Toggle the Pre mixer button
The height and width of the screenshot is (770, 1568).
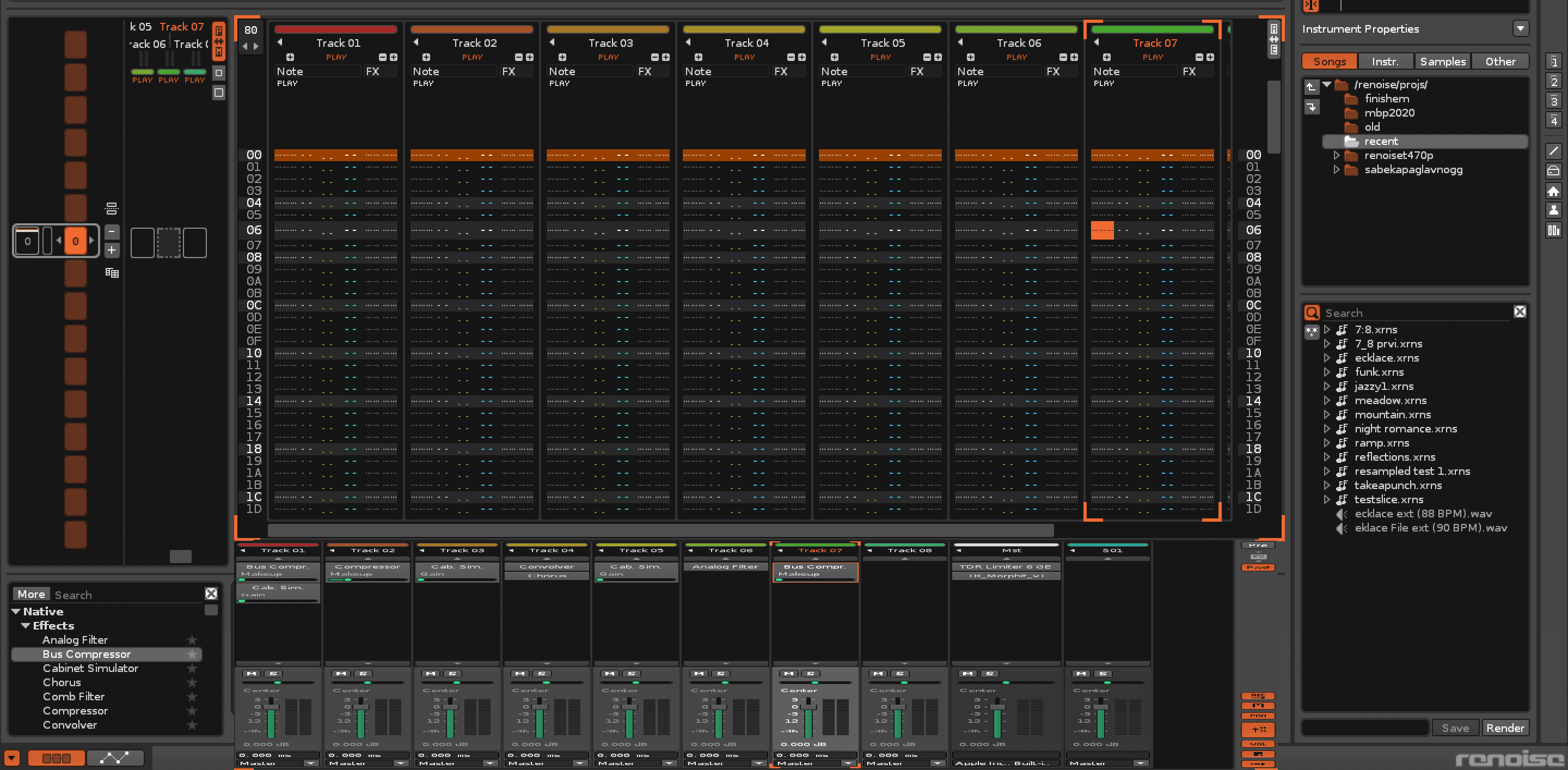1258,546
